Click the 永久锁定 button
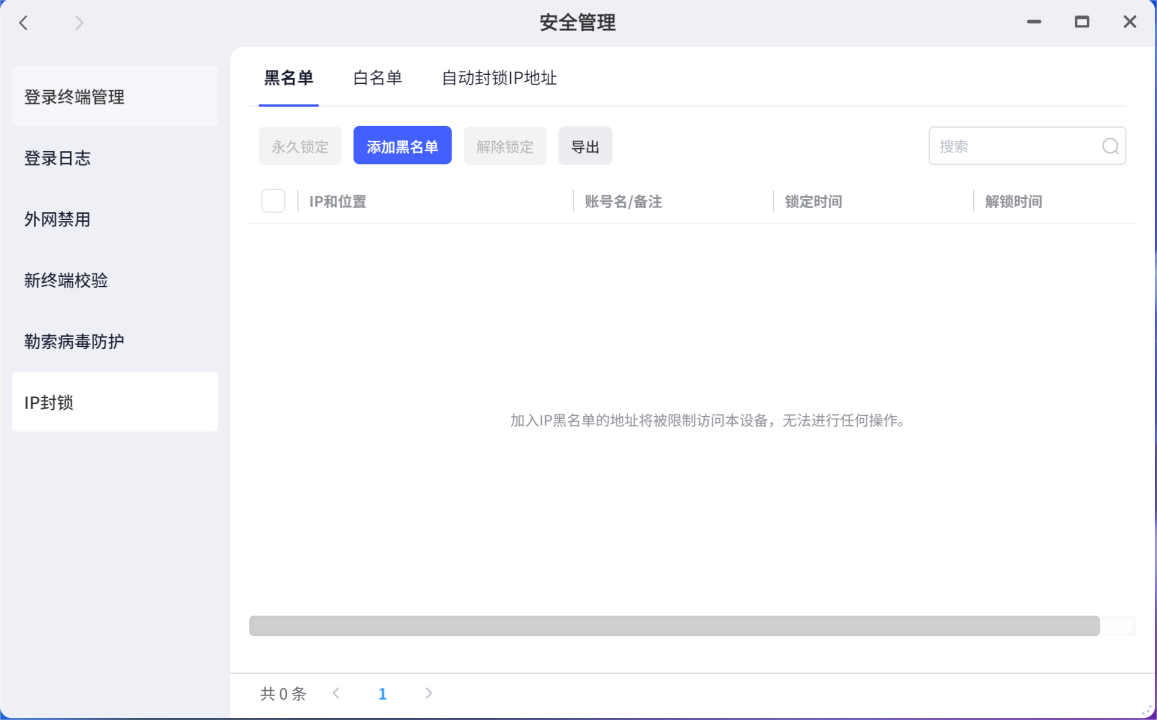Image resolution: width=1157 pixels, height=720 pixels. tap(300, 146)
